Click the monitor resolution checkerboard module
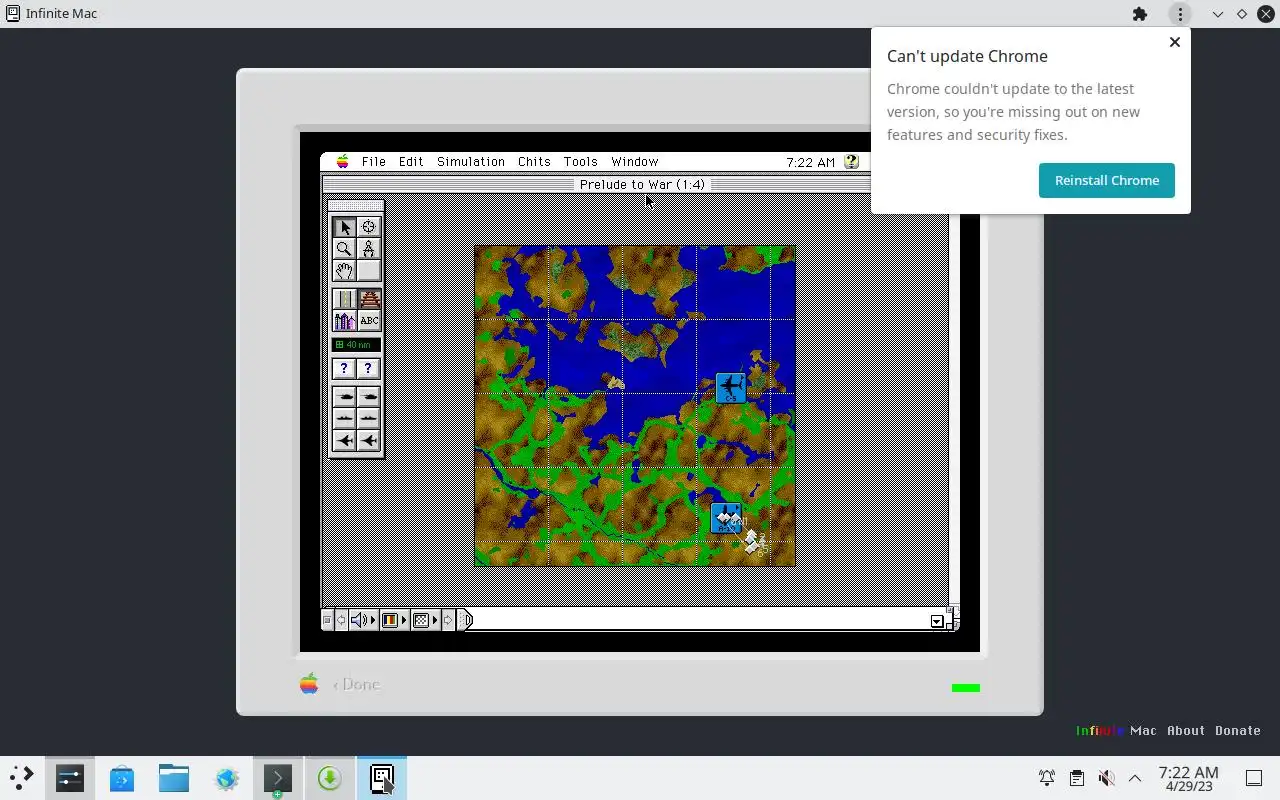This screenshot has height=800, width=1280. [x=421, y=620]
